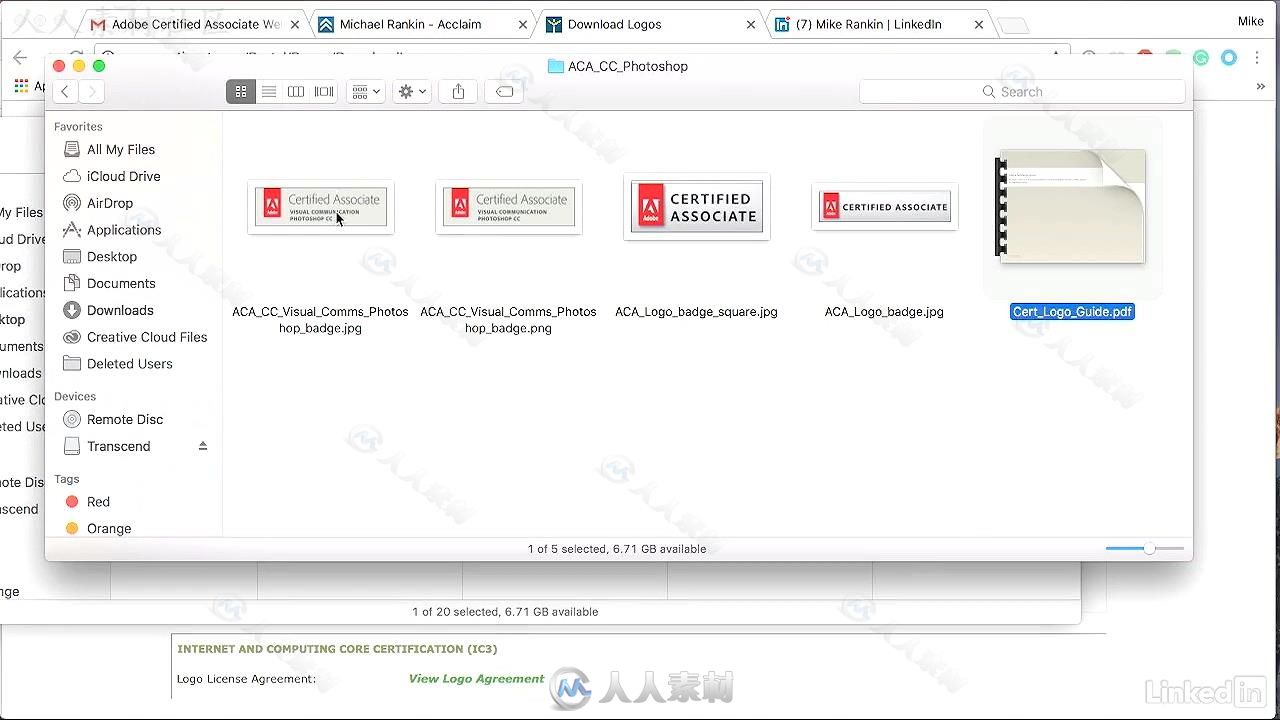
Task: Switch Finder to icon view
Action: (241, 92)
